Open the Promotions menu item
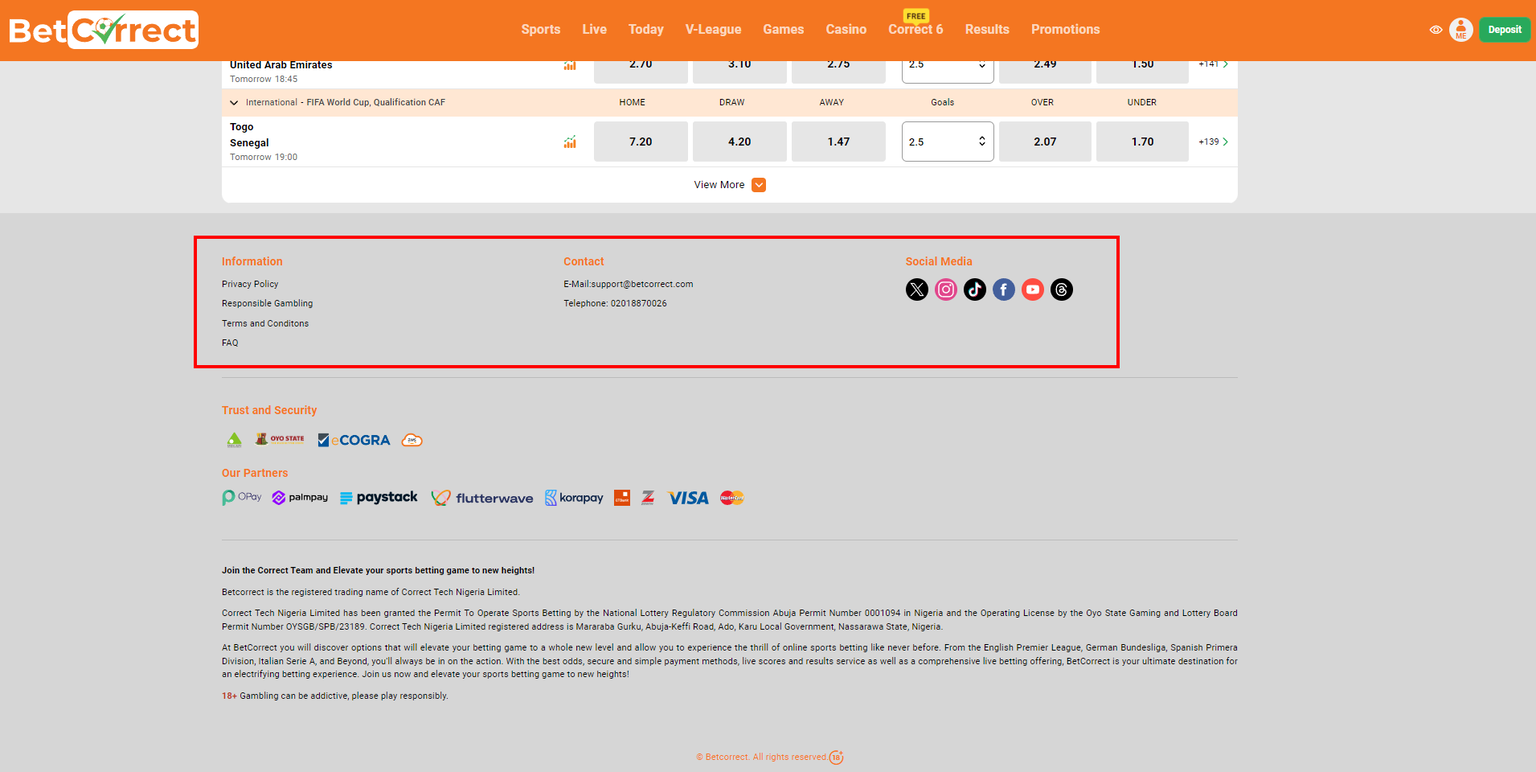The height and width of the screenshot is (772, 1536). pos(1065,29)
